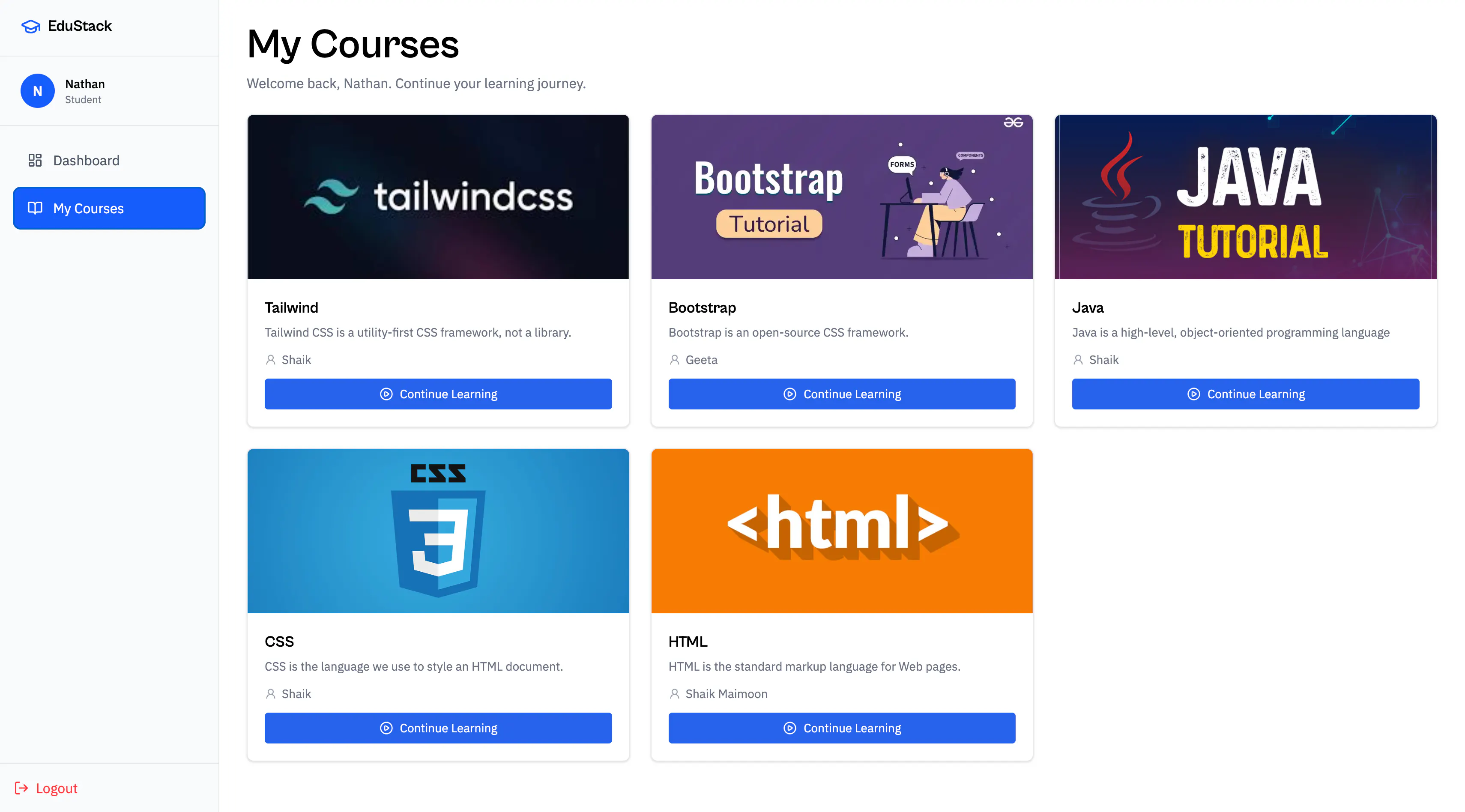Image resolution: width=1465 pixels, height=812 pixels.
Task: Click the play icon in Java's Continue Learning
Action: pyautogui.click(x=1194, y=394)
